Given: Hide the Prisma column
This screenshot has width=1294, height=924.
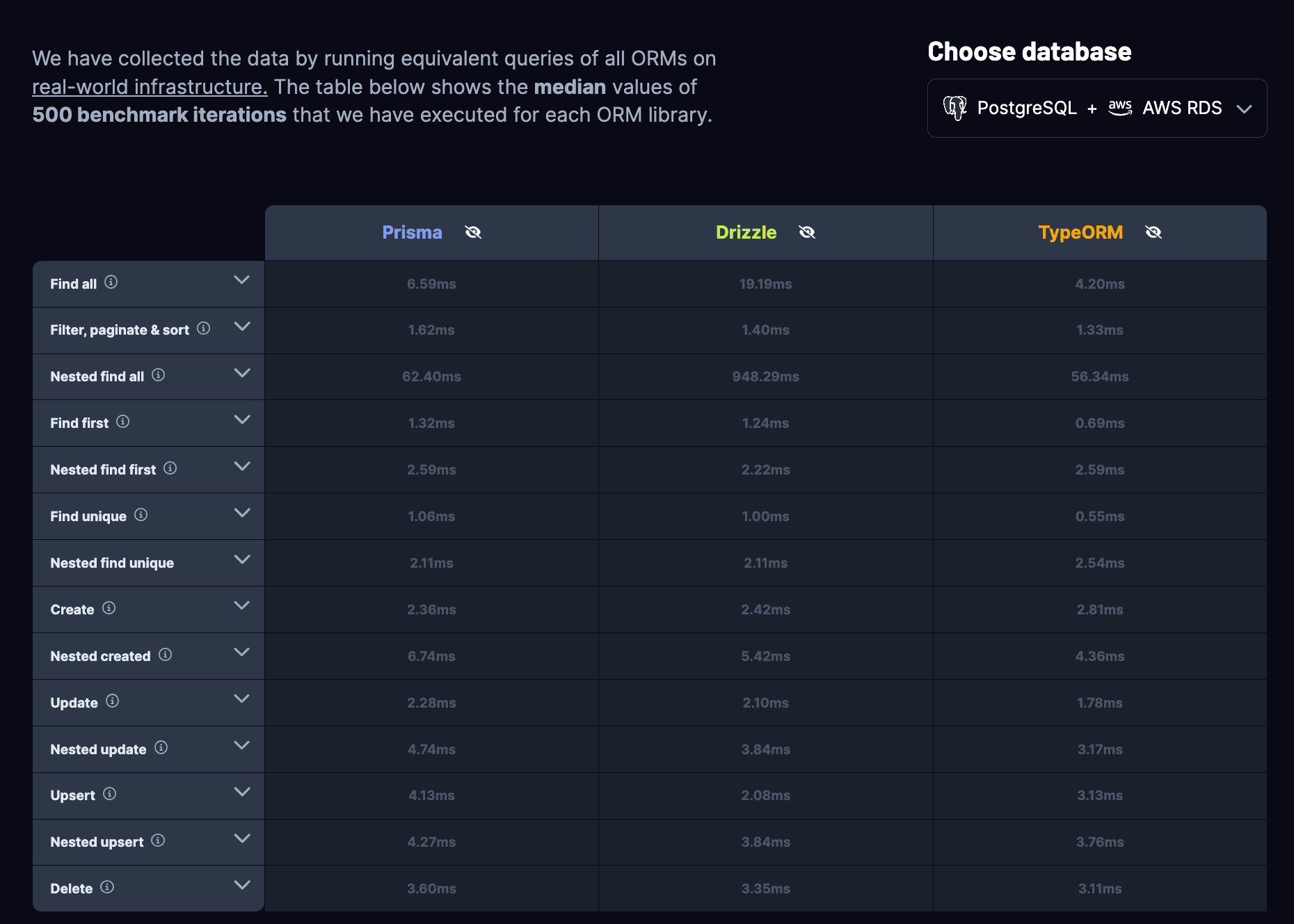Looking at the screenshot, I should (473, 232).
